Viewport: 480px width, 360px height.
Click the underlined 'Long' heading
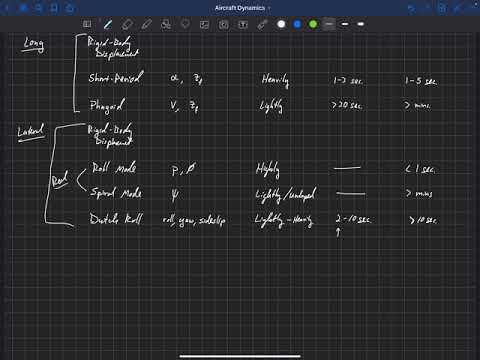click(33, 44)
